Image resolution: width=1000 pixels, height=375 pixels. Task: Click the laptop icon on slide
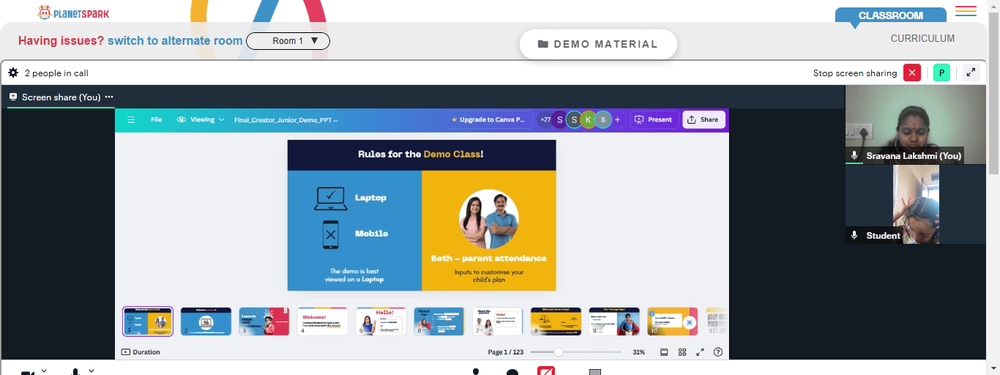[330, 198]
